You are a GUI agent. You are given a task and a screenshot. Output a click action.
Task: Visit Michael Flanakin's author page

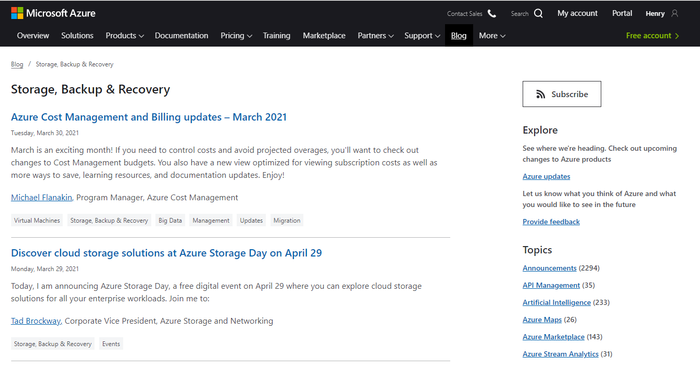42,197
